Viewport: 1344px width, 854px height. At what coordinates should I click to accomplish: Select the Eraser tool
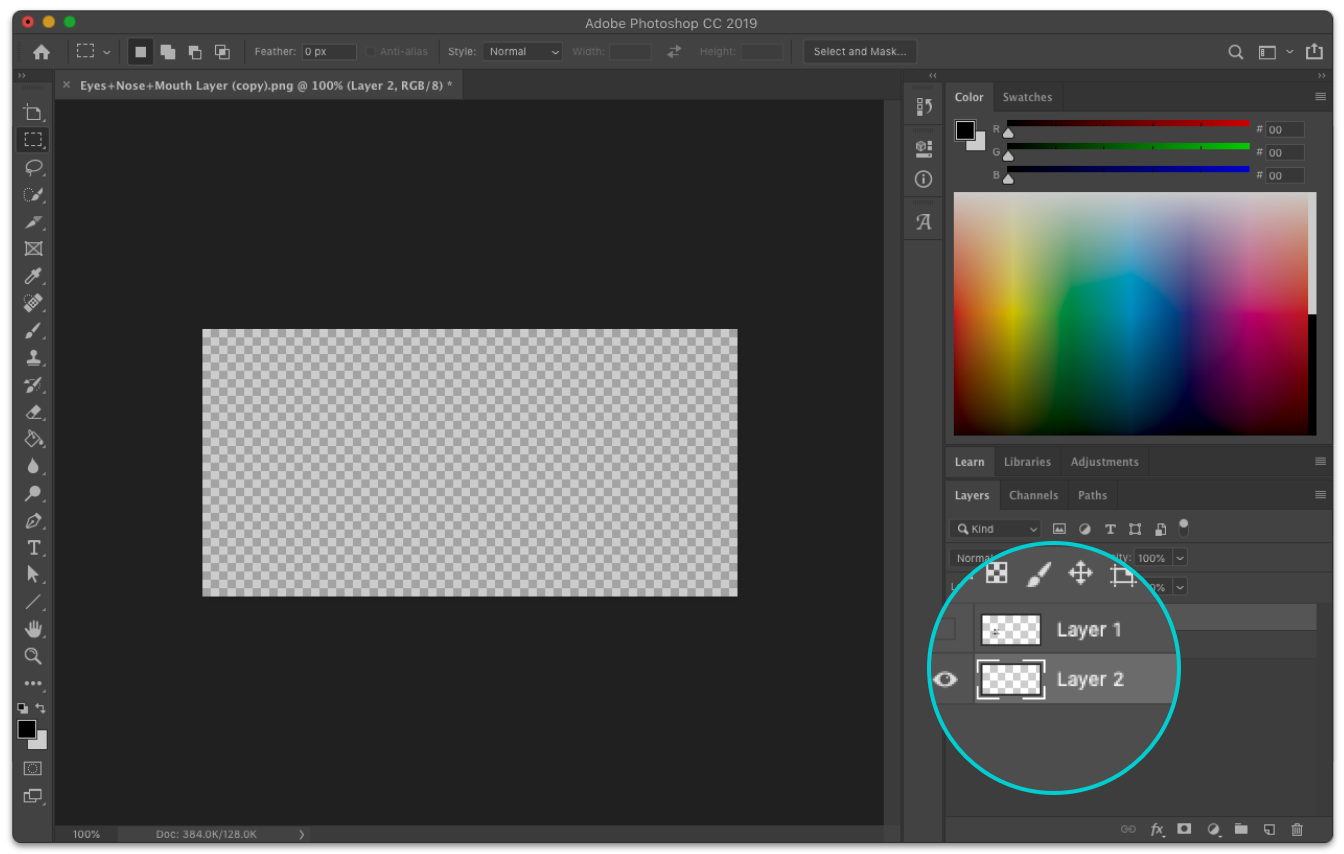pyautogui.click(x=33, y=411)
